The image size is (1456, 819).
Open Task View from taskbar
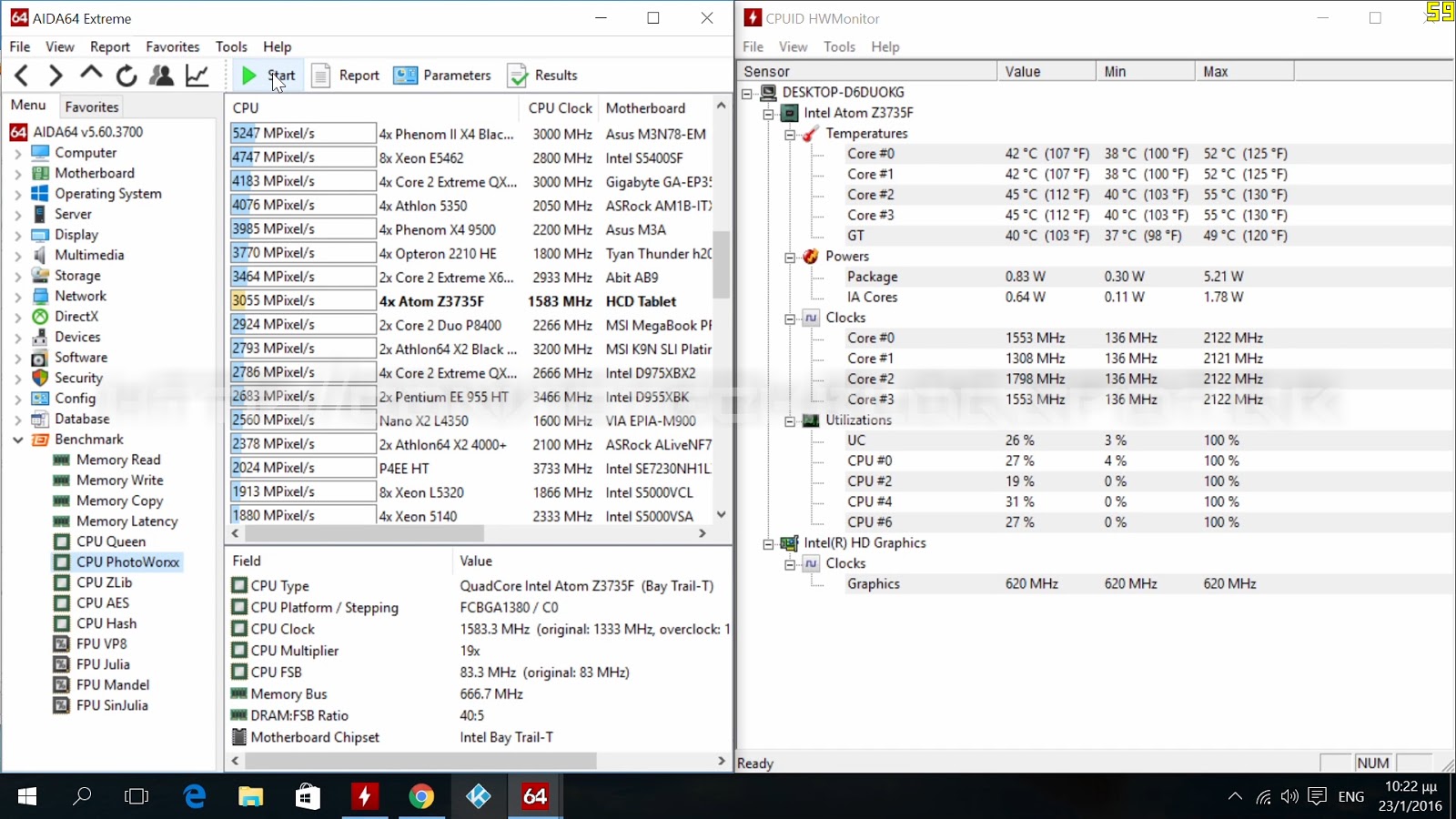click(136, 797)
